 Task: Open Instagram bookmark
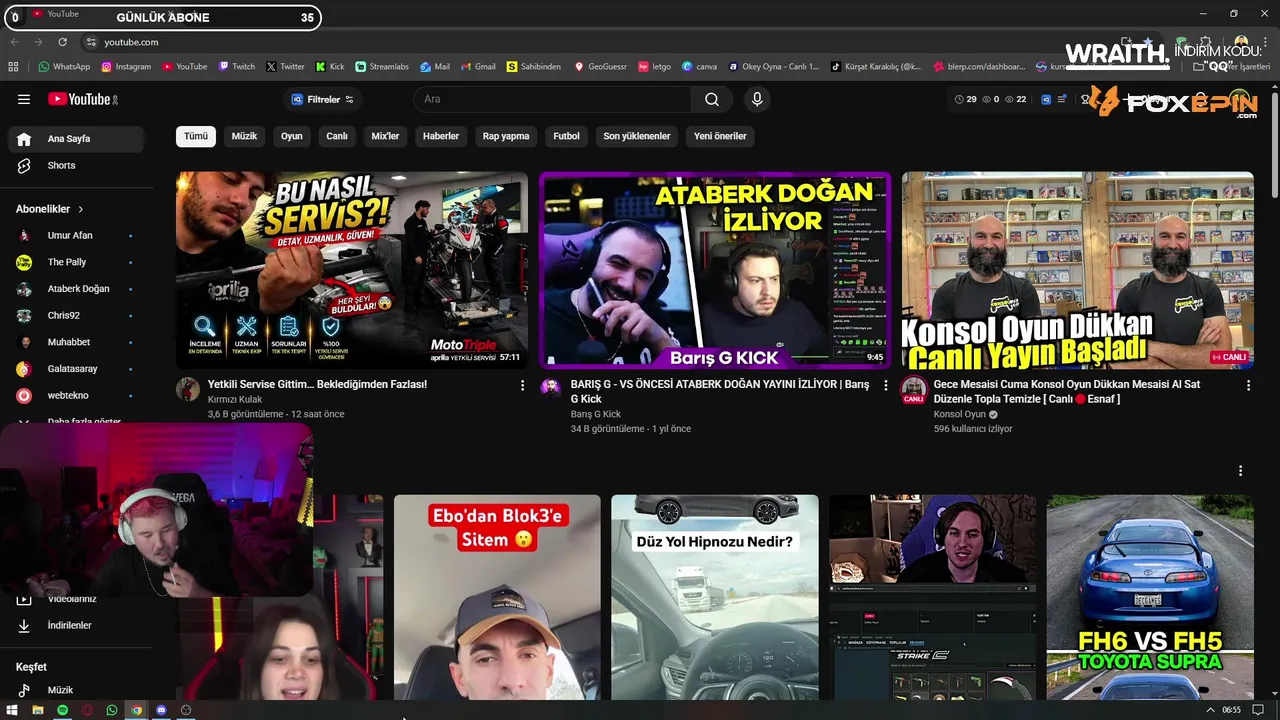pos(126,67)
